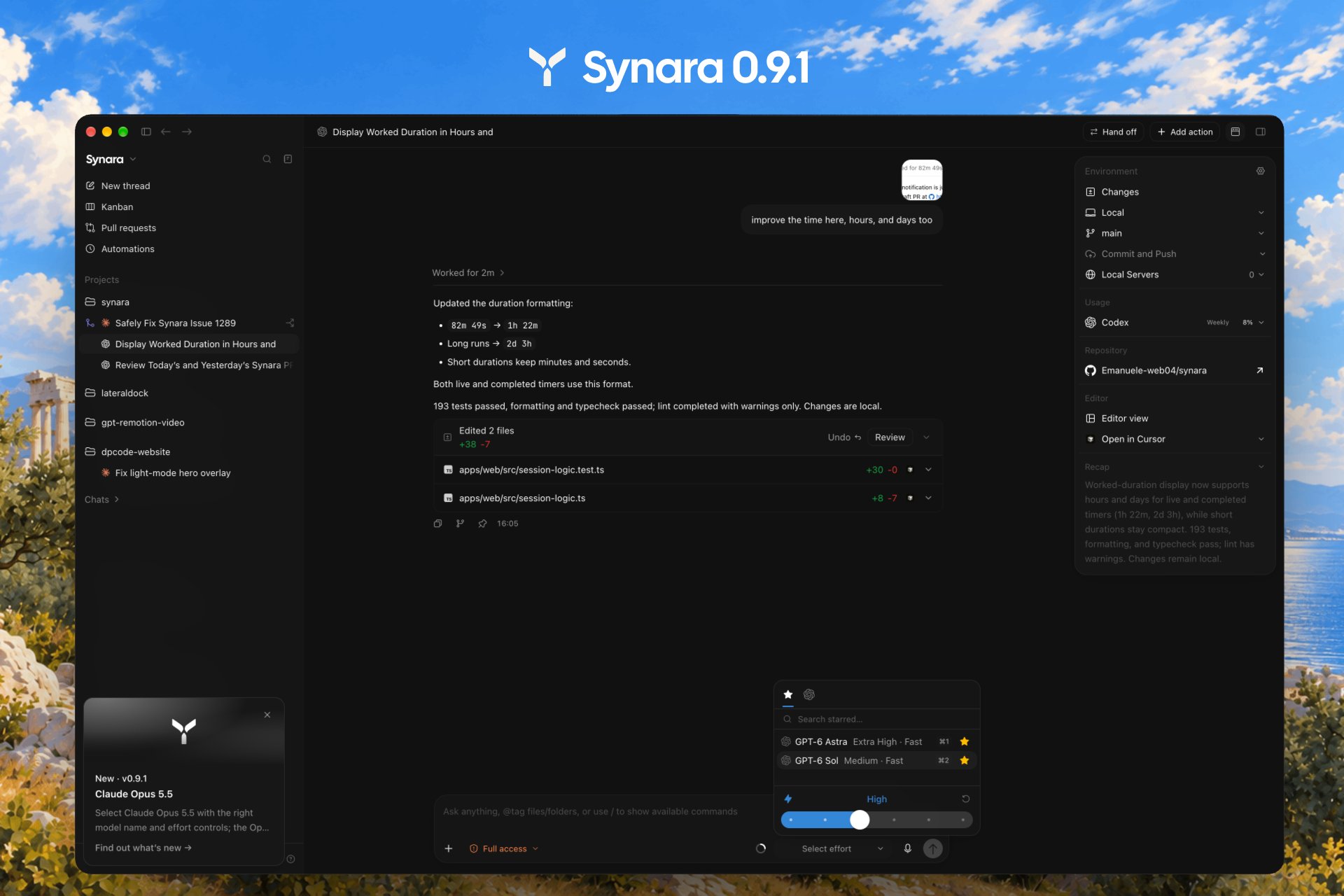Click the Add action button
Viewport: 1344px width, 896px height.
click(1184, 132)
